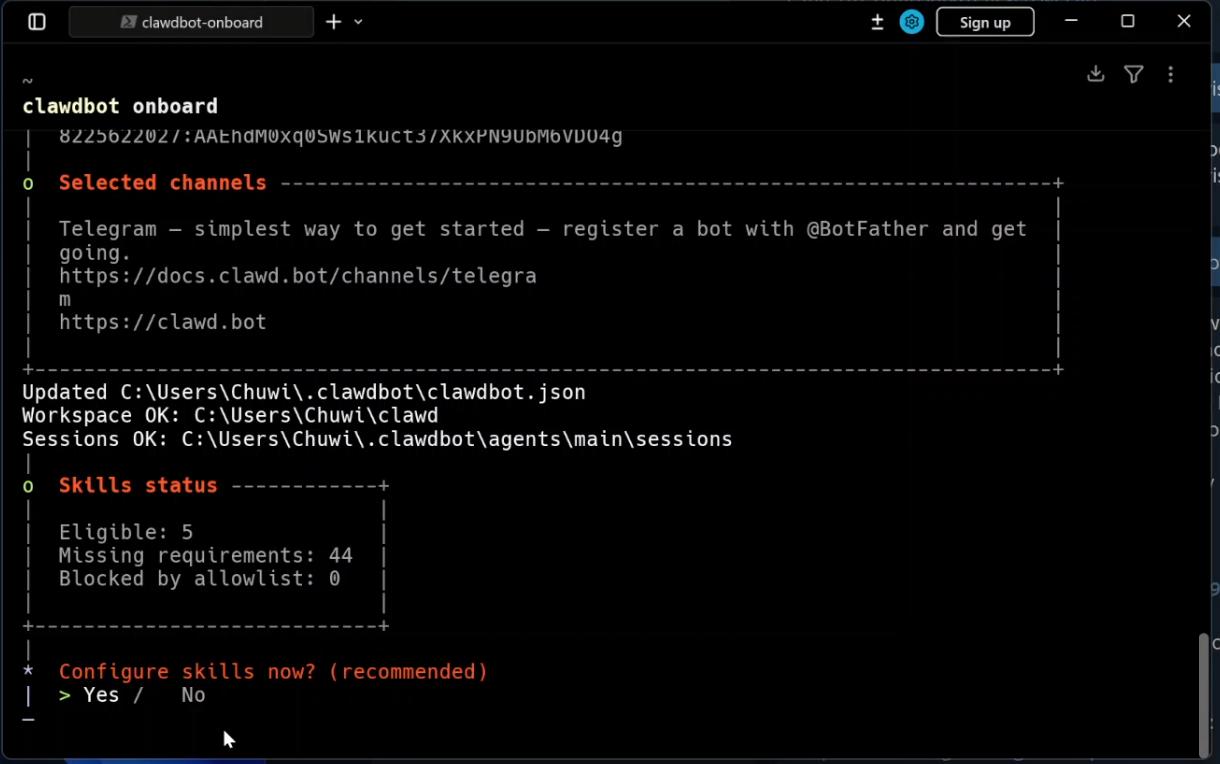
Task: Open the new tab options chevron
Action: (359, 22)
